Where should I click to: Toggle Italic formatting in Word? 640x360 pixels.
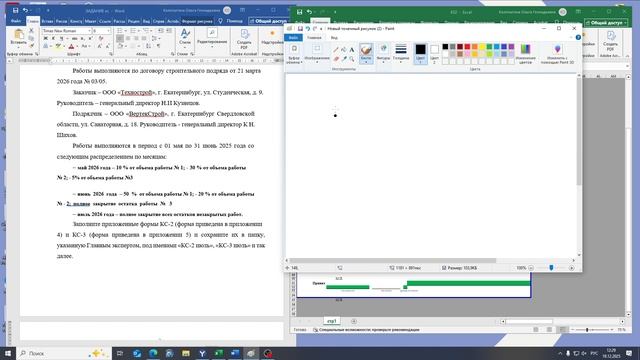click(x=53, y=38)
